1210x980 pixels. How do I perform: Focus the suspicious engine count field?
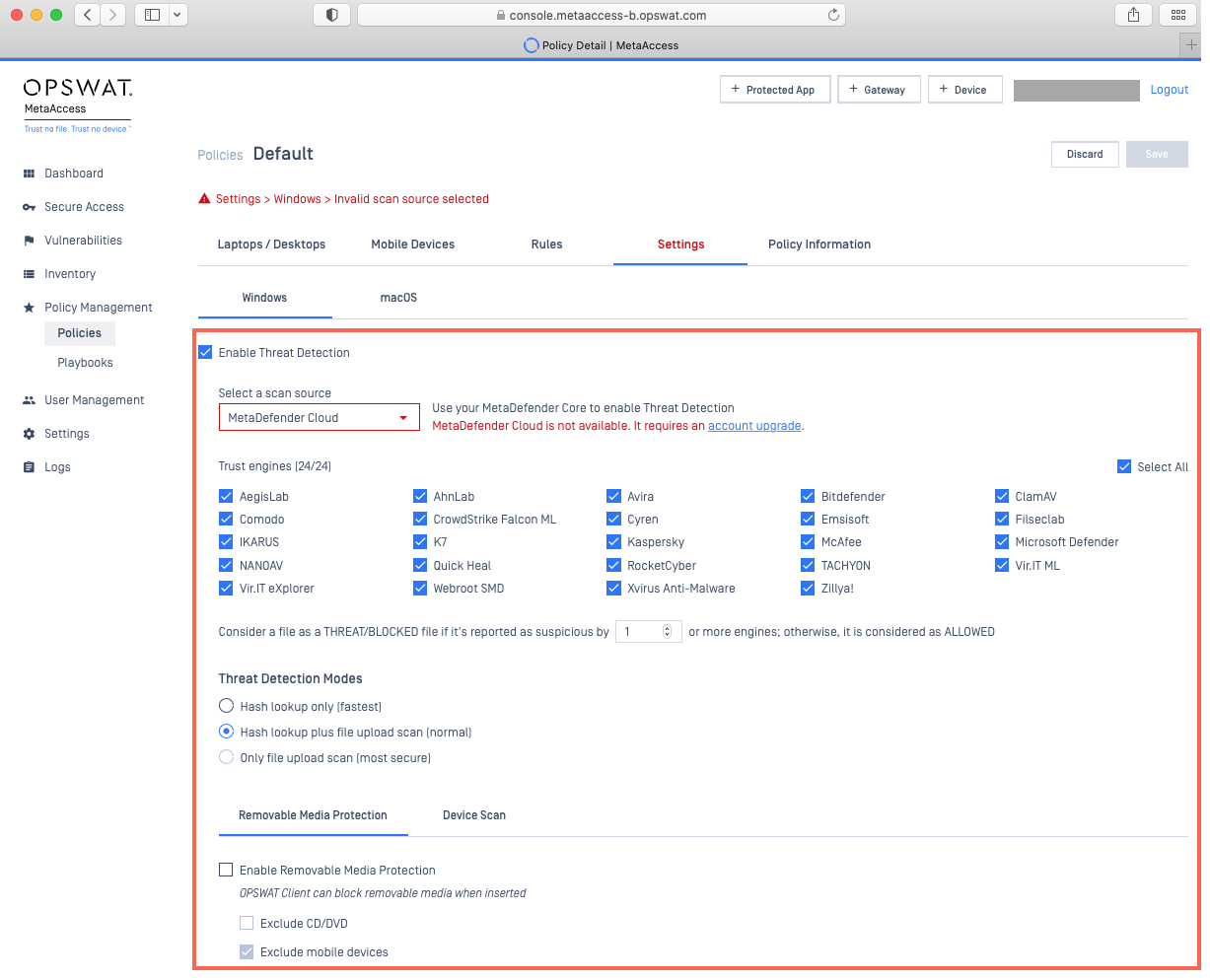(x=648, y=632)
